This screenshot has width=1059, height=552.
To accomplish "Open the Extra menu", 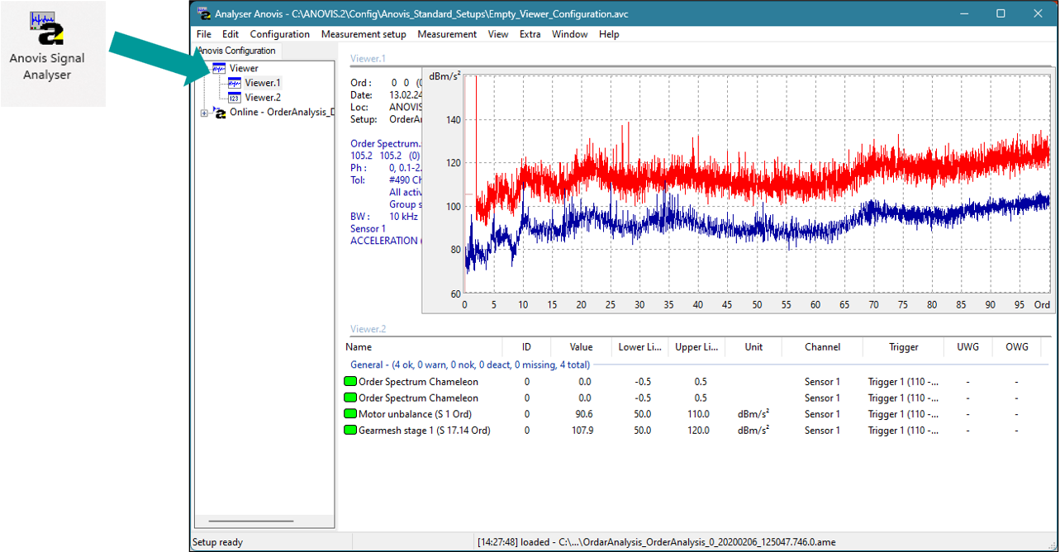I will point(530,34).
